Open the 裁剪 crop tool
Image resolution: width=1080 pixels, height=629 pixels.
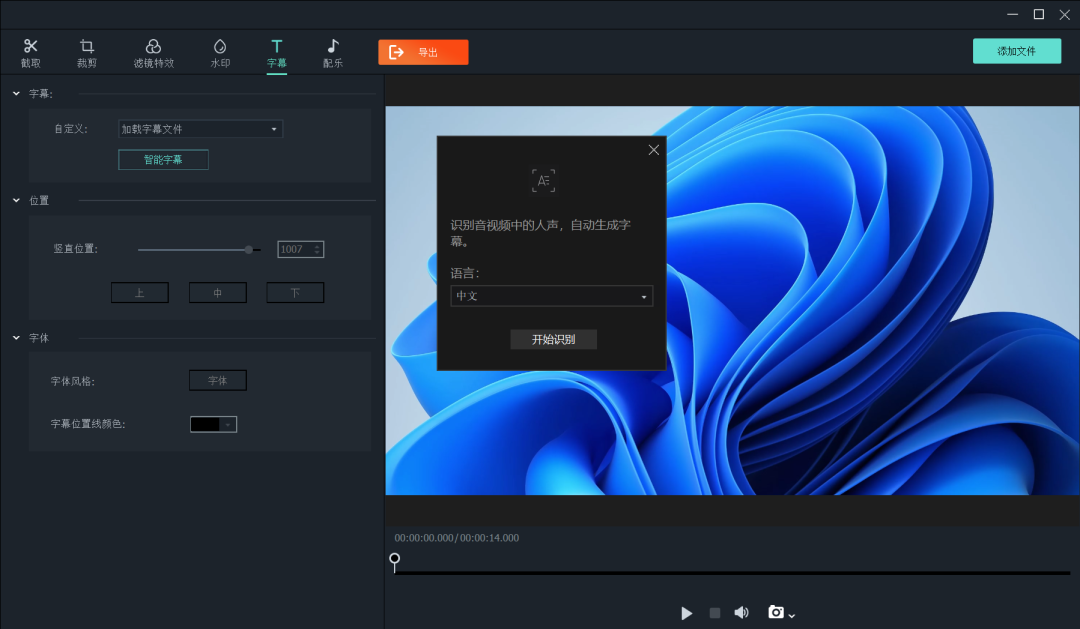pos(87,53)
